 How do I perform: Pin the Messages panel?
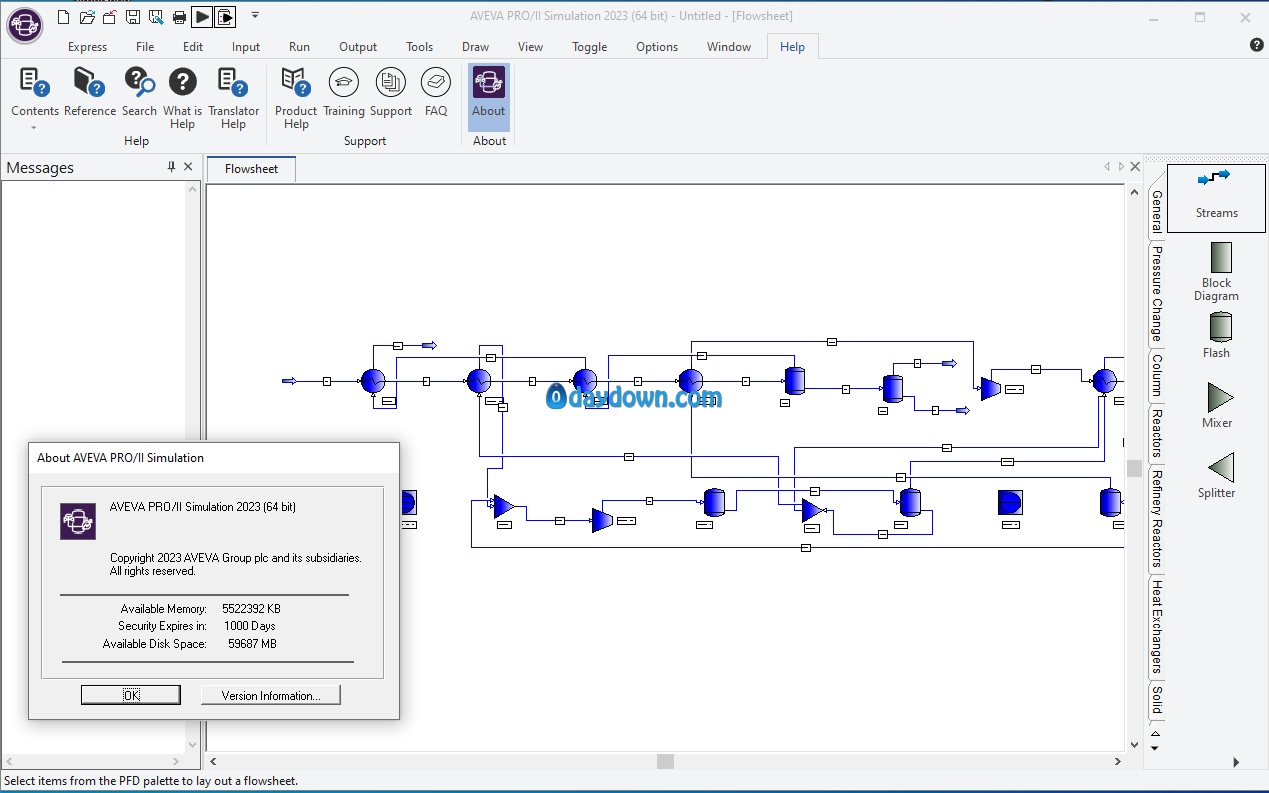click(171, 167)
